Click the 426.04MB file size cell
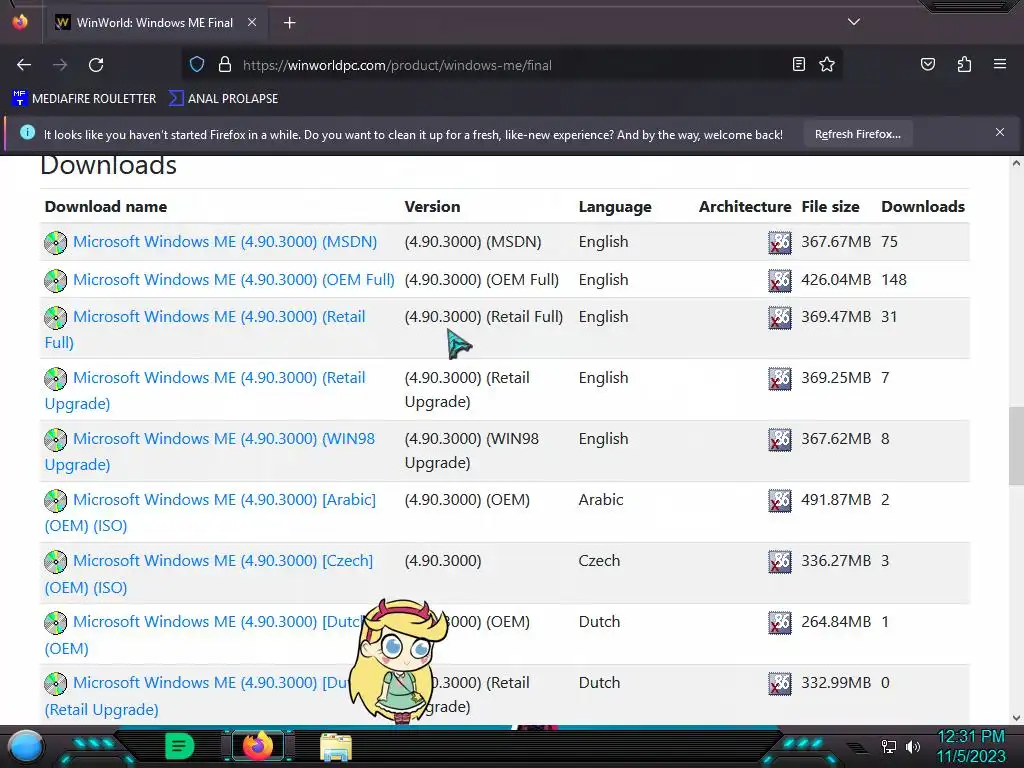 pos(836,280)
